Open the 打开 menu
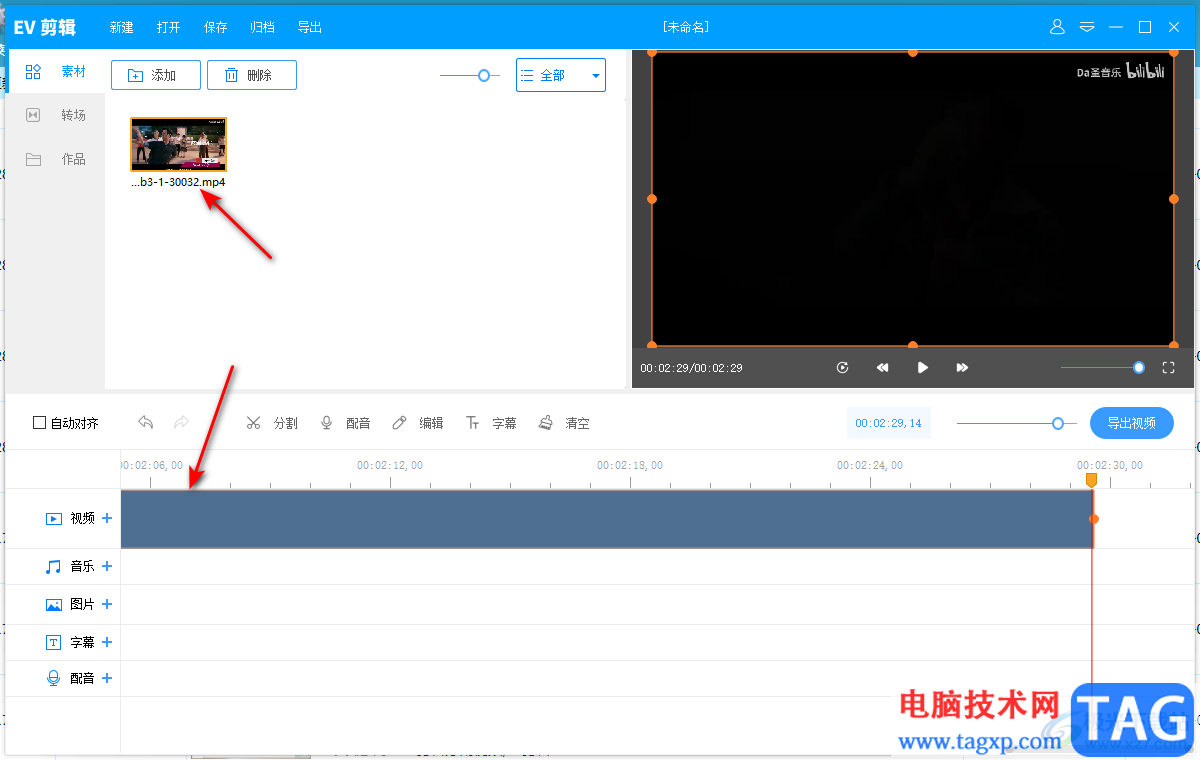The width and height of the screenshot is (1200, 760). pos(169,27)
